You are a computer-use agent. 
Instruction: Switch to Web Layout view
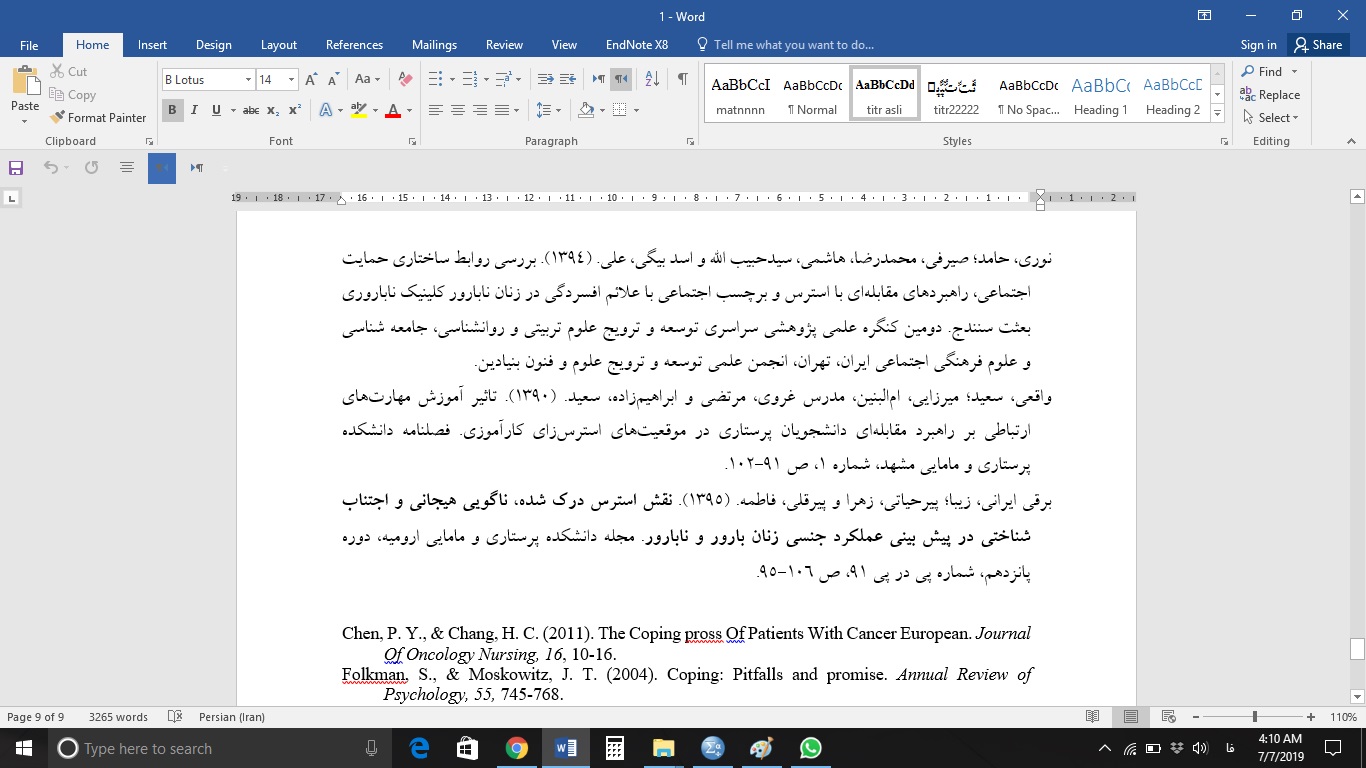pyautogui.click(x=1167, y=717)
